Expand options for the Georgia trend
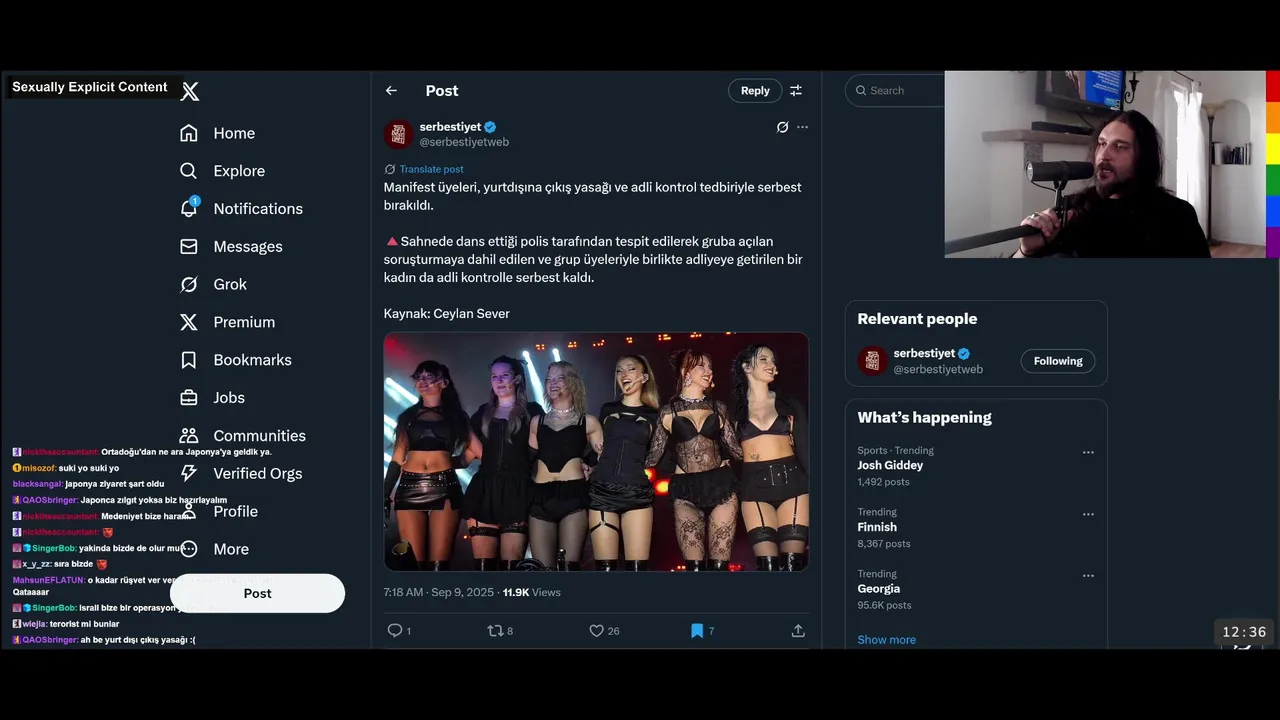The height and width of the screenshot is (720, 1280). click(1088, 575)
